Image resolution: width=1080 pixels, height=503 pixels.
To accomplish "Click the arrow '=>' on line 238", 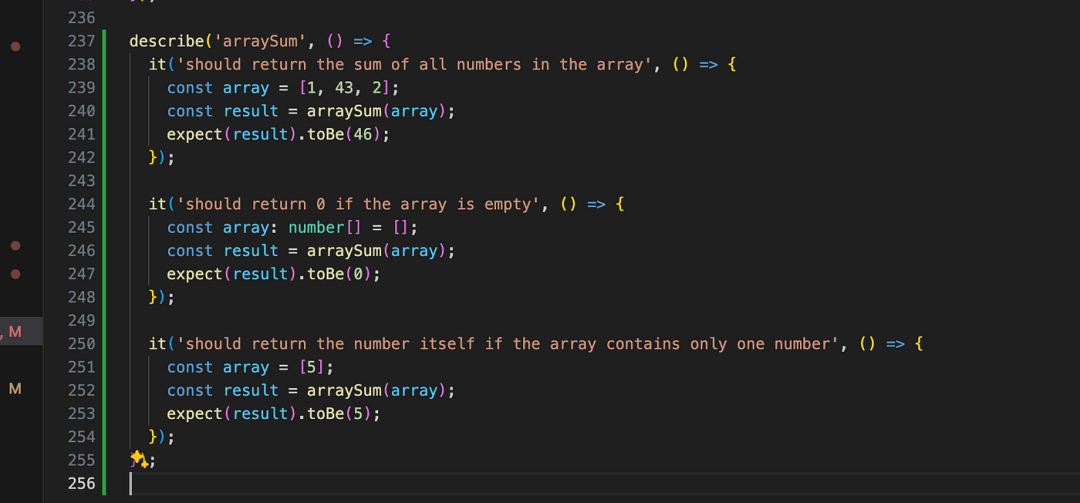I will (707, 65).
